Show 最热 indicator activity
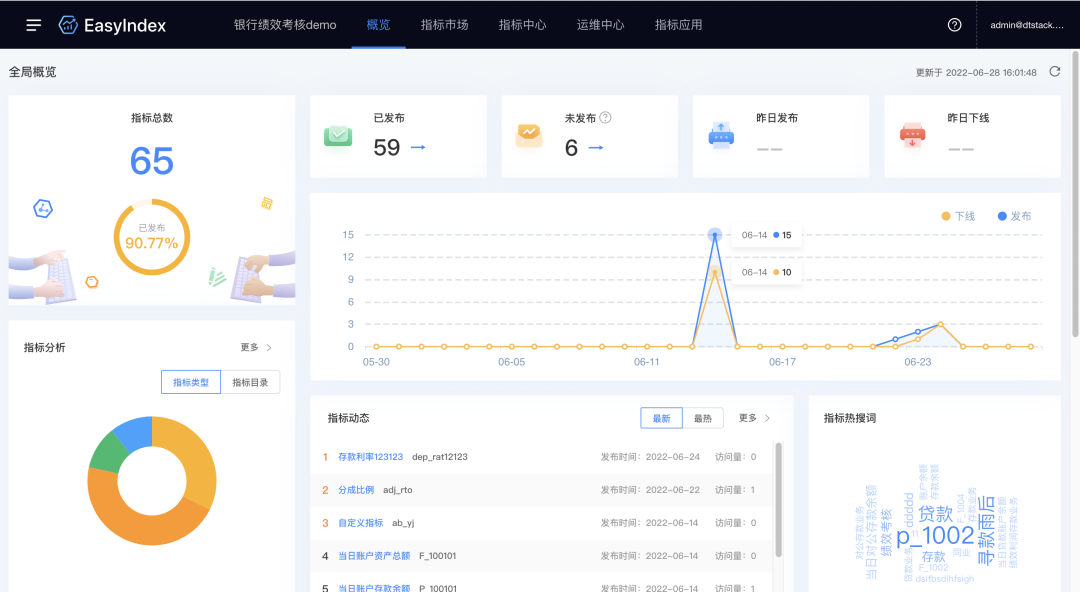Image resolution: width=1080 pixels, height=592 pixels. pos(703,418)
